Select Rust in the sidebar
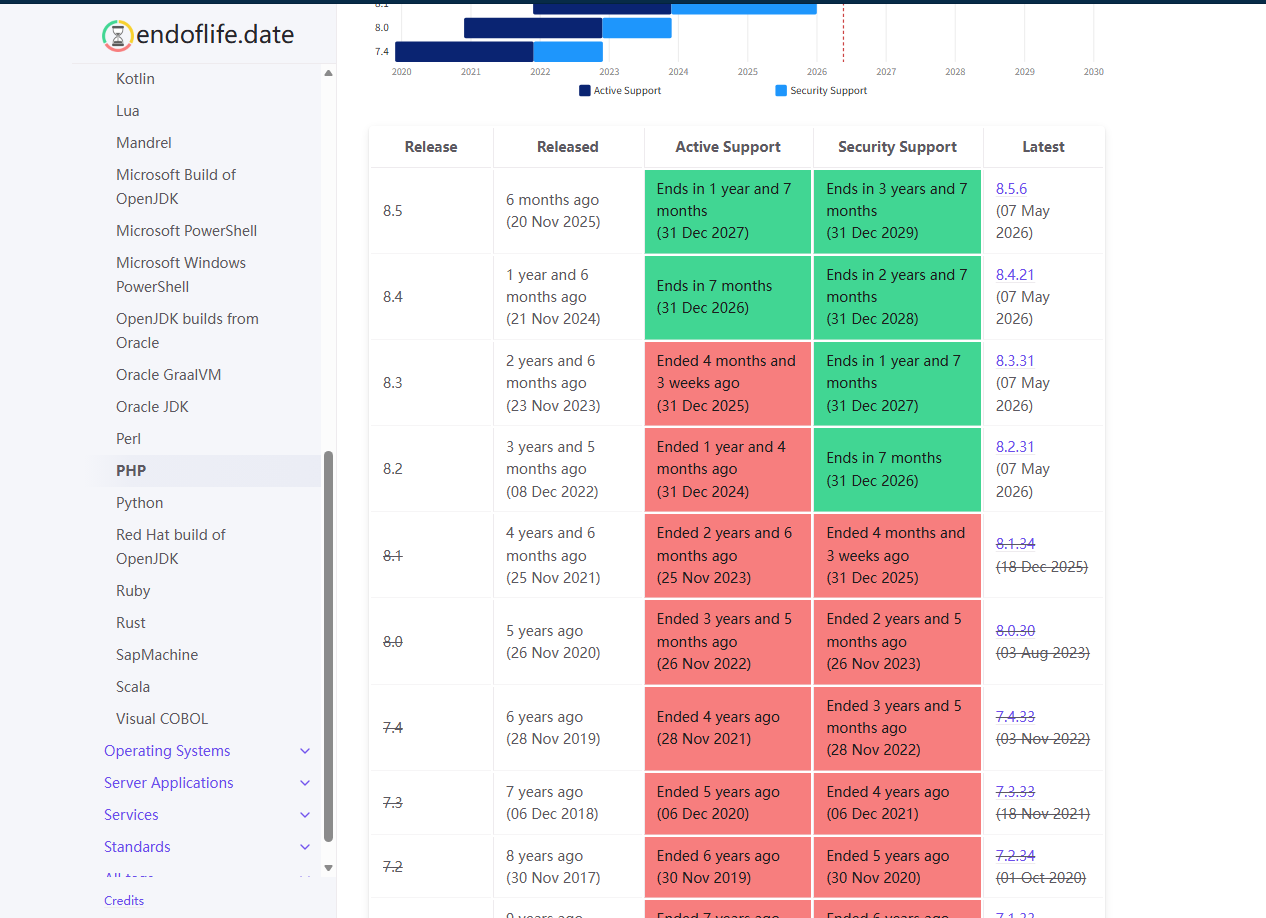The height and width of the screenshot is (918, 1266). (x=131, y=623)
